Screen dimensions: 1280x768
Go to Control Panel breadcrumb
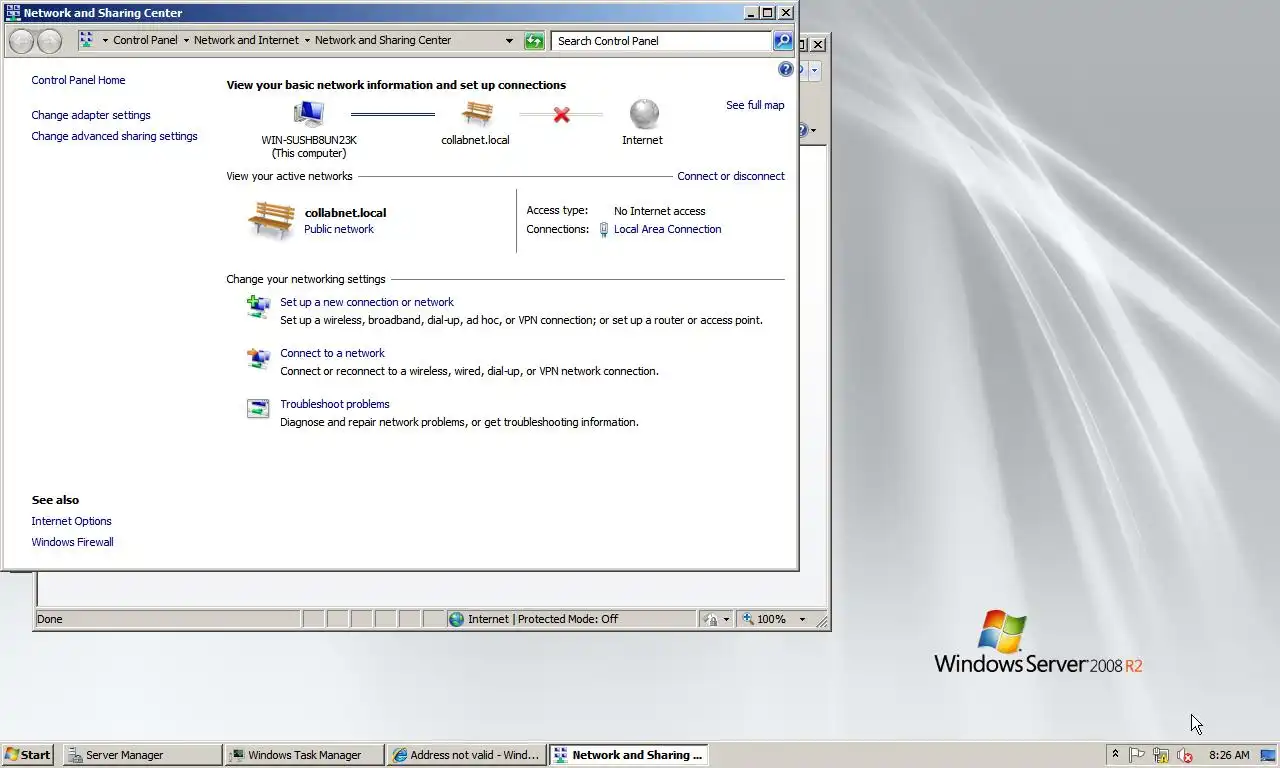pyautogui.click(x=145, y=41)
